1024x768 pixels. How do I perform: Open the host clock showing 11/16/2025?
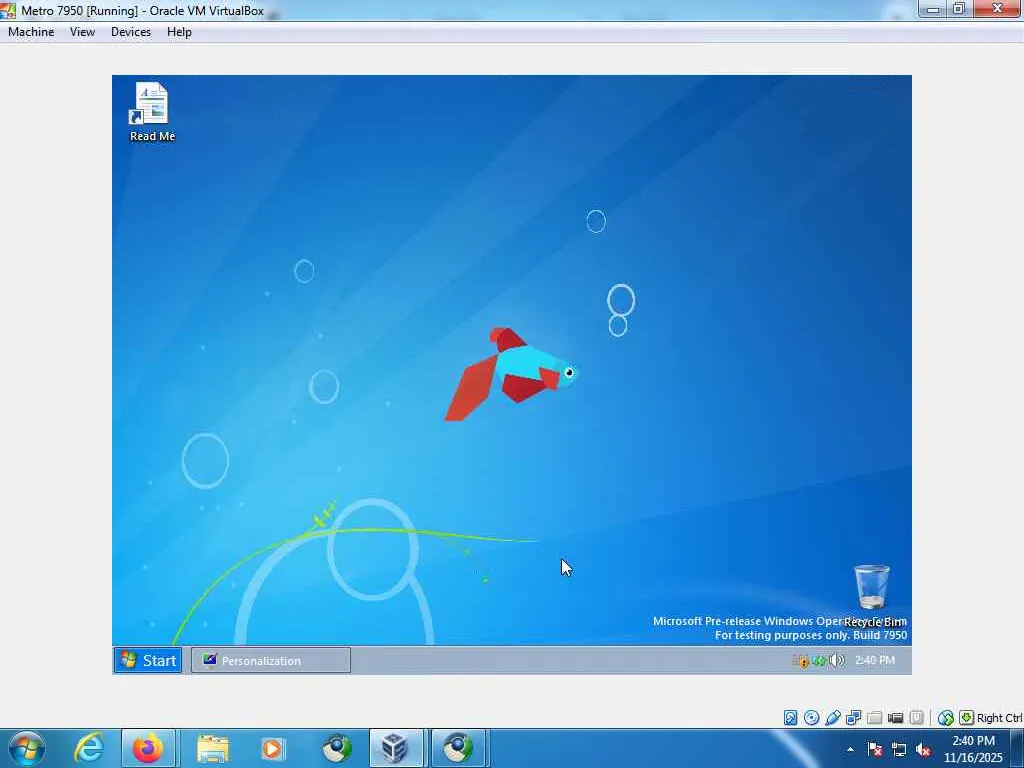(x=973, y=749)
